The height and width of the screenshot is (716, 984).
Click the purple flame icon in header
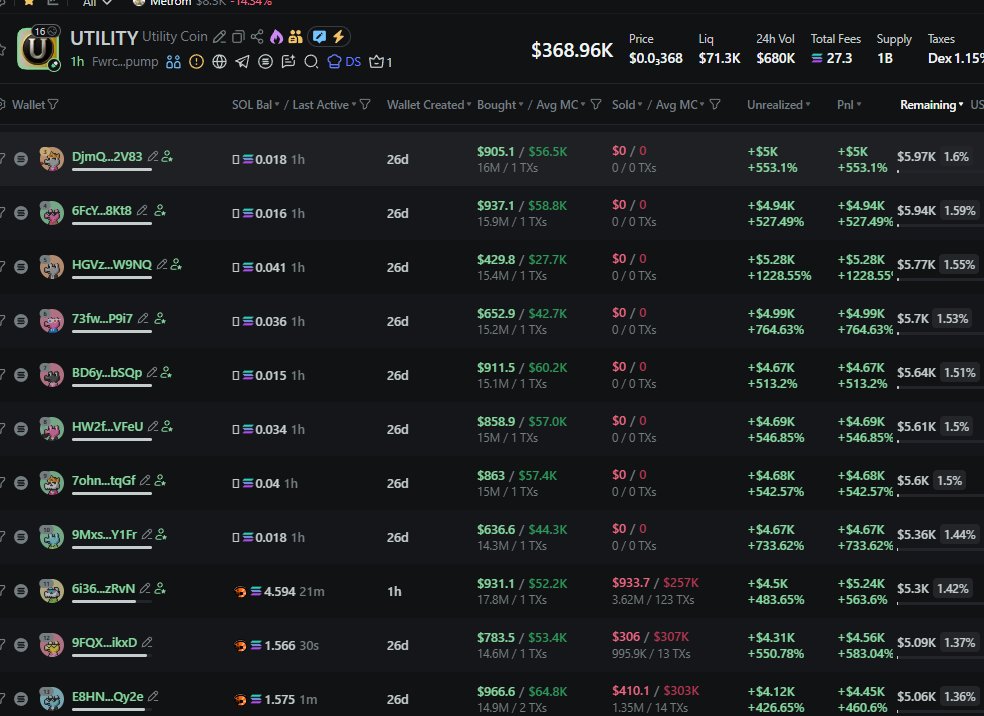[x=276, y=37]
